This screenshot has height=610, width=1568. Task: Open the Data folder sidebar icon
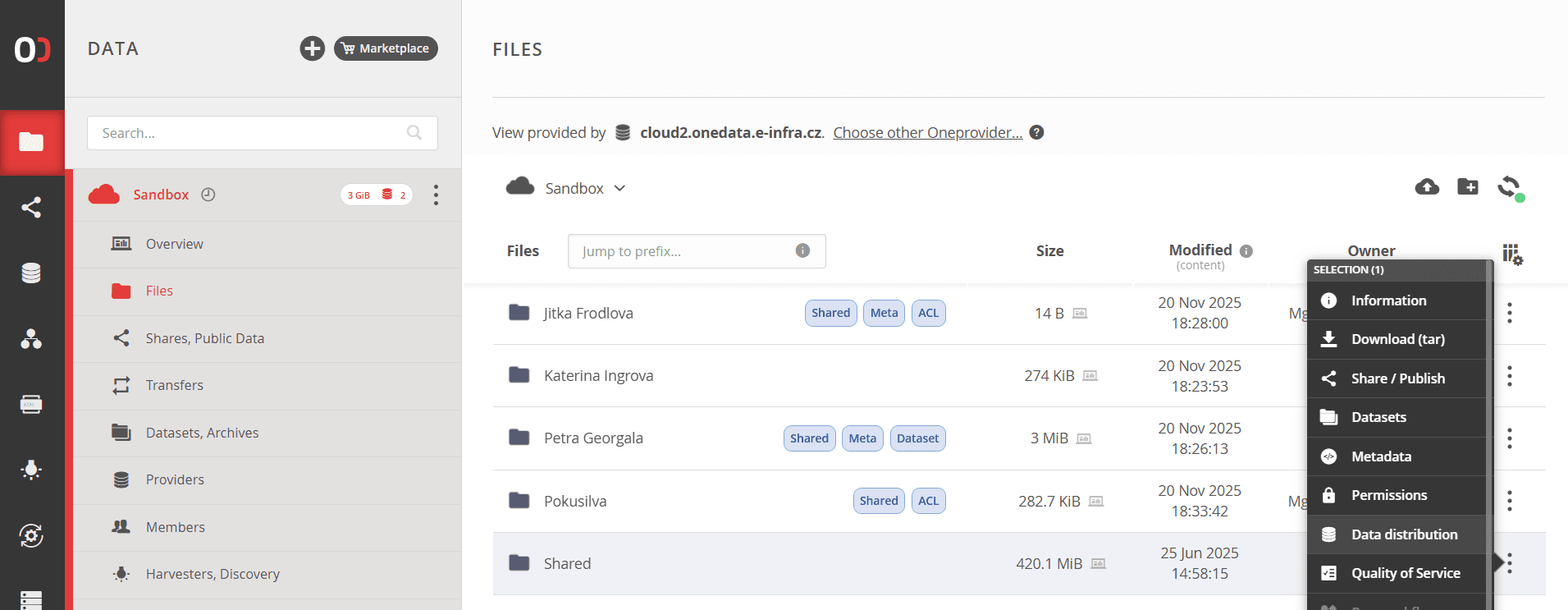[31, 142]
